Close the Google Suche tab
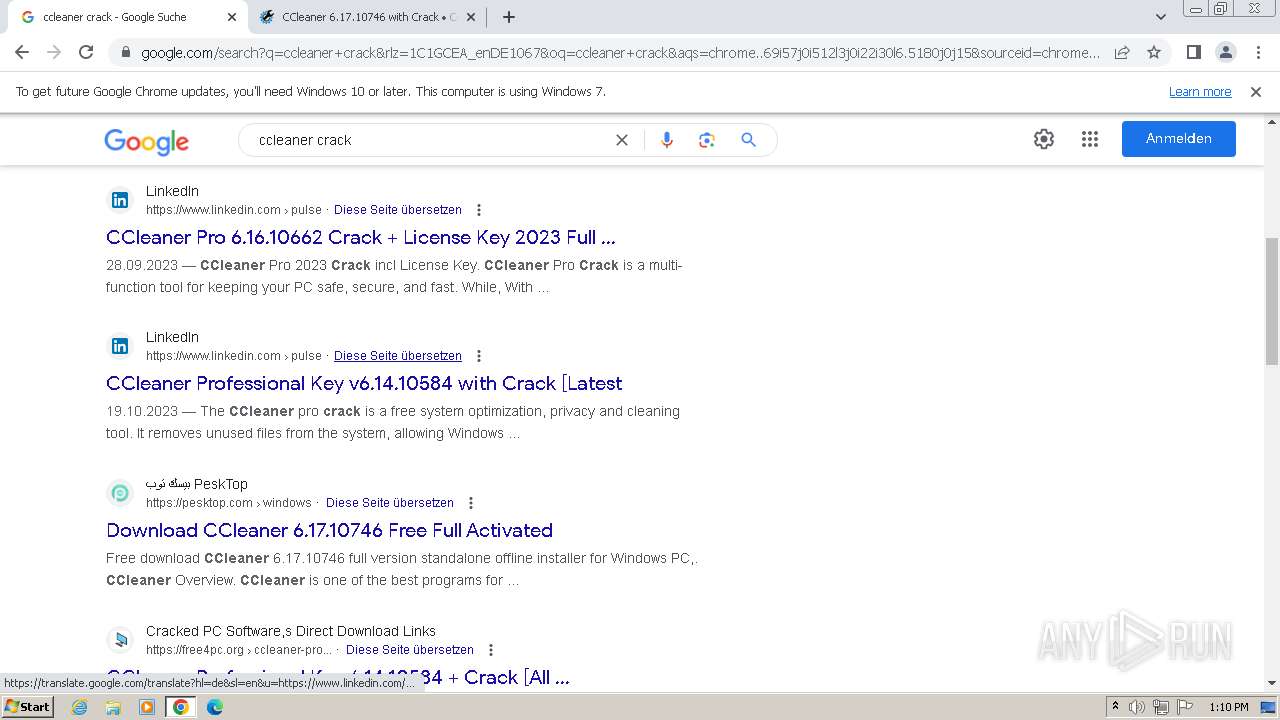 [x=232, y=17]
